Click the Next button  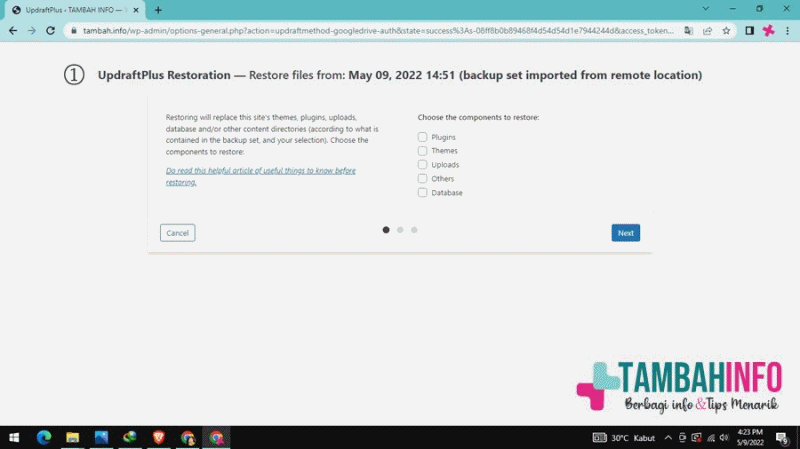point(626,233)
